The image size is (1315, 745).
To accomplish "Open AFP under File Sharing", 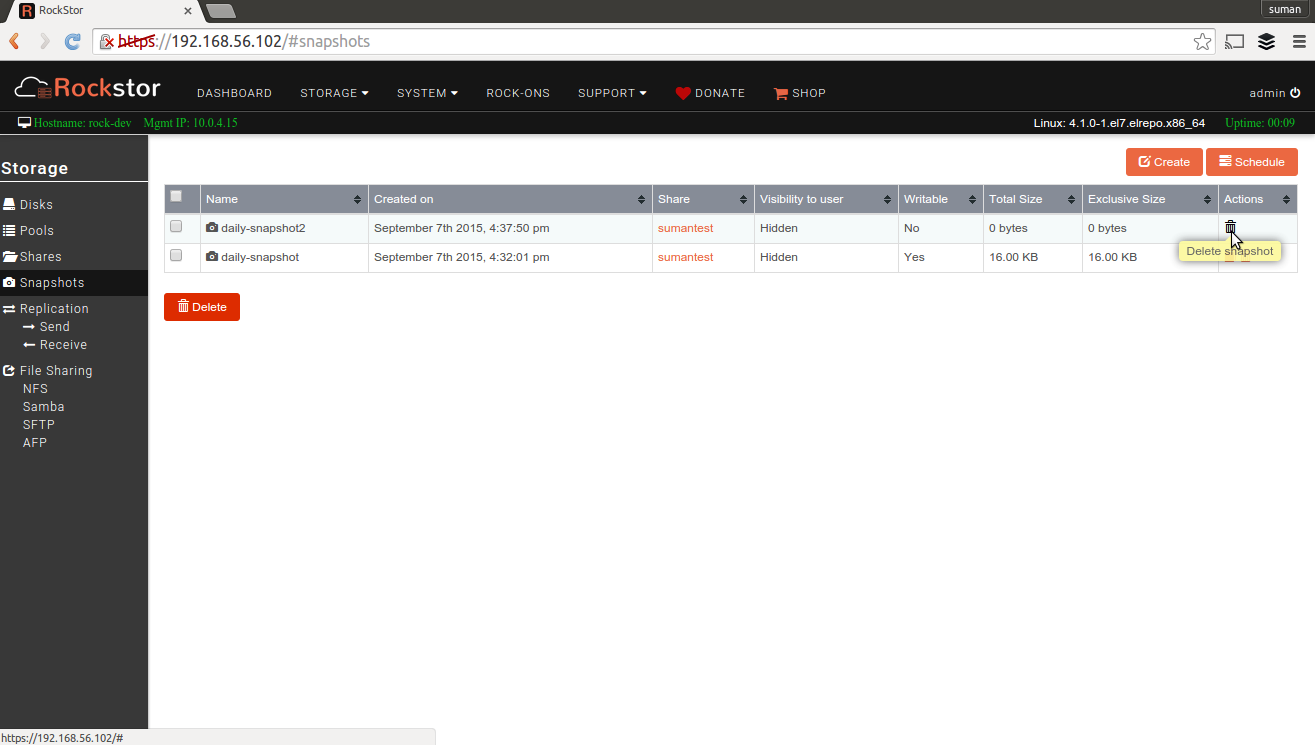I will (x=34, y=443).
